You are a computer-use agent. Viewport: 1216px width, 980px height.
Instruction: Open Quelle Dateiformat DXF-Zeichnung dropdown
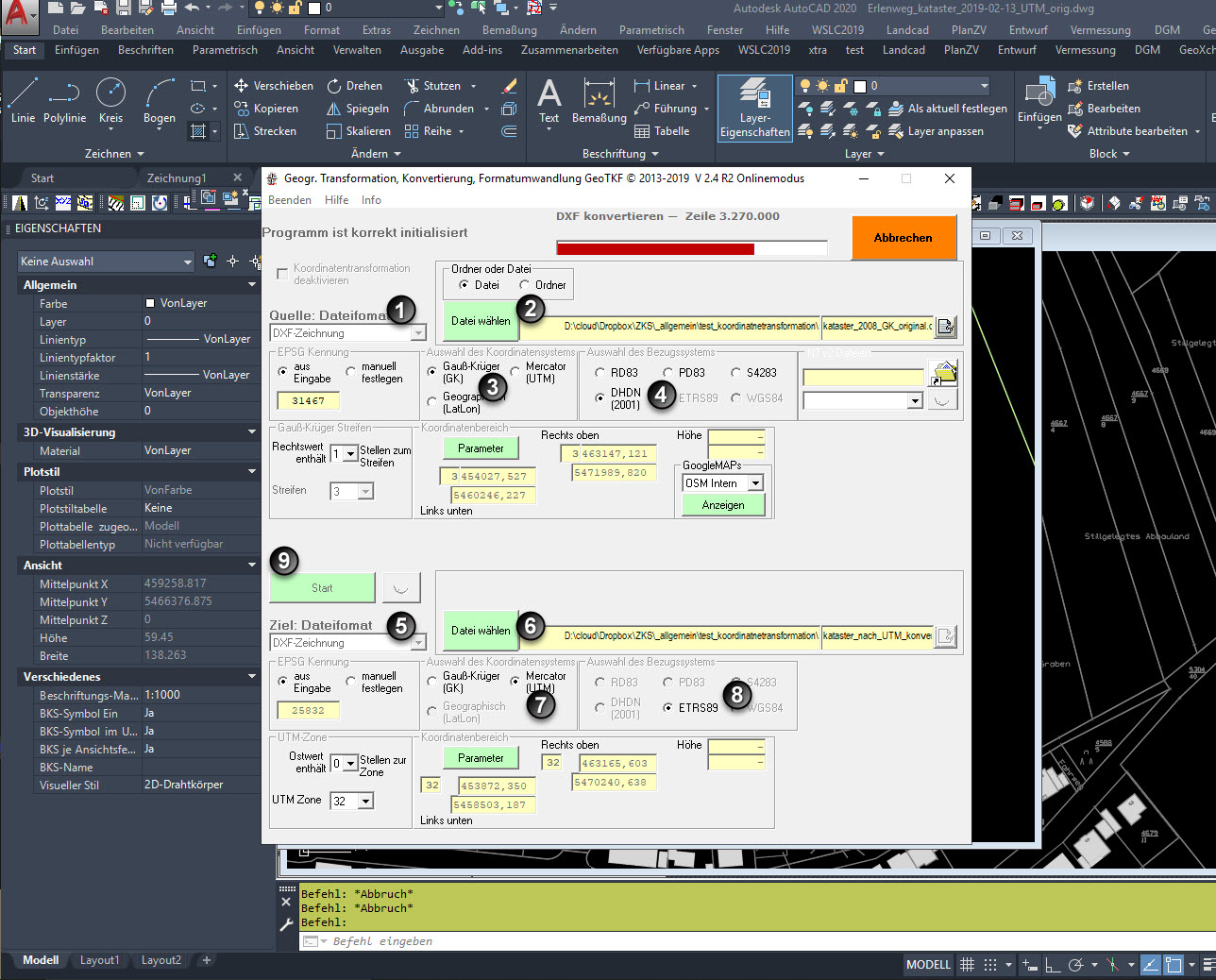[347, 333]
